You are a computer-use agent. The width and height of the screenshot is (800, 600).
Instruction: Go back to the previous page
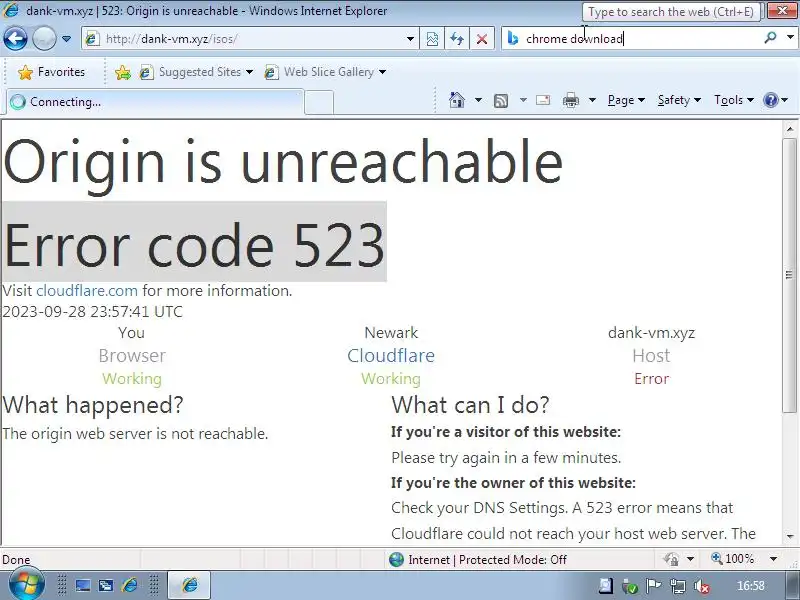click(x=15, y=38)
